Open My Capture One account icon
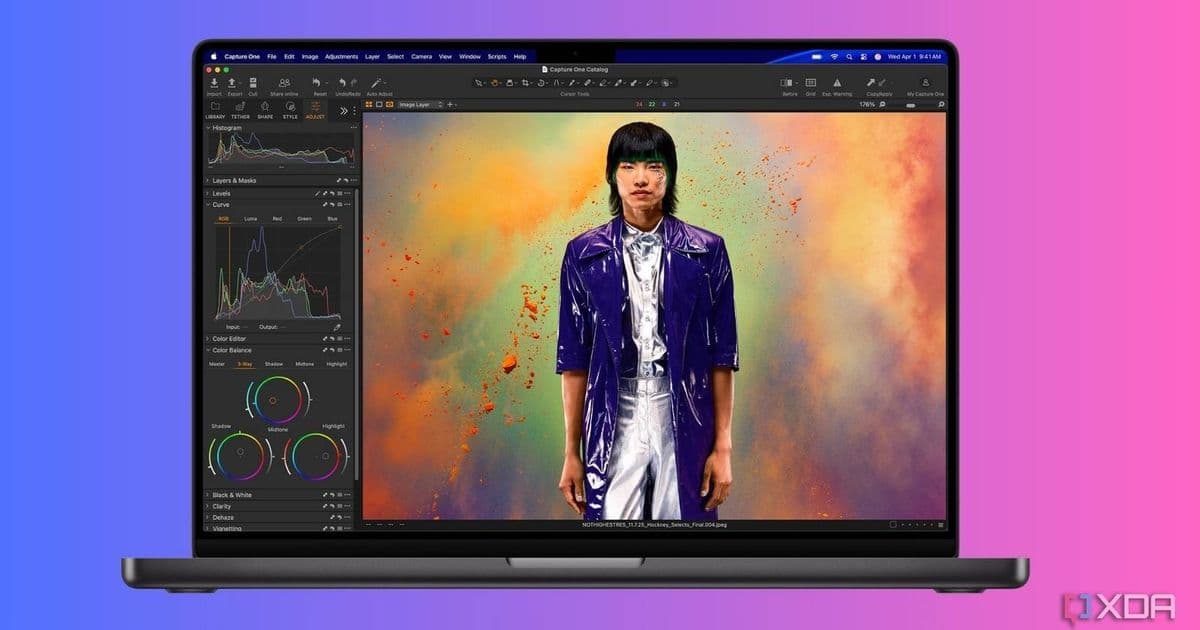Viewport: 1200px width, 630px height. (926, 83)
